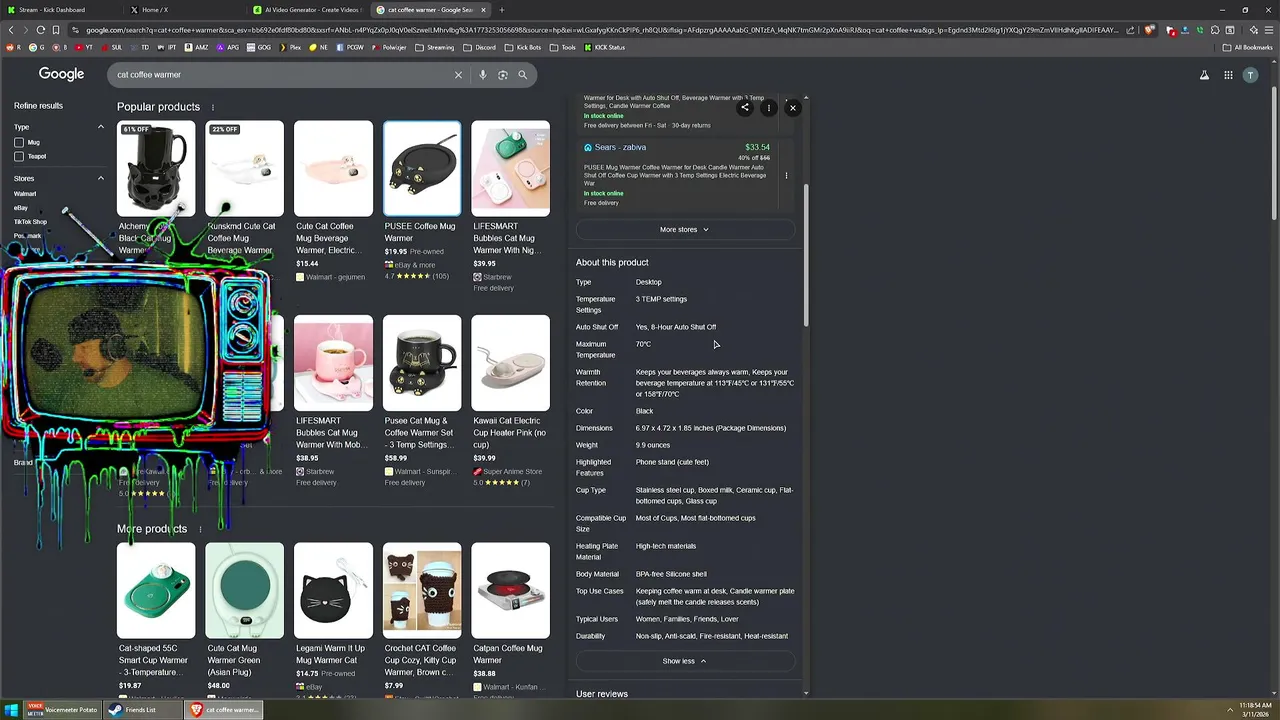Open Google Lens image search icon
Screen dimensions: 1280x720
pyautogui.click(x=503, y=75)
